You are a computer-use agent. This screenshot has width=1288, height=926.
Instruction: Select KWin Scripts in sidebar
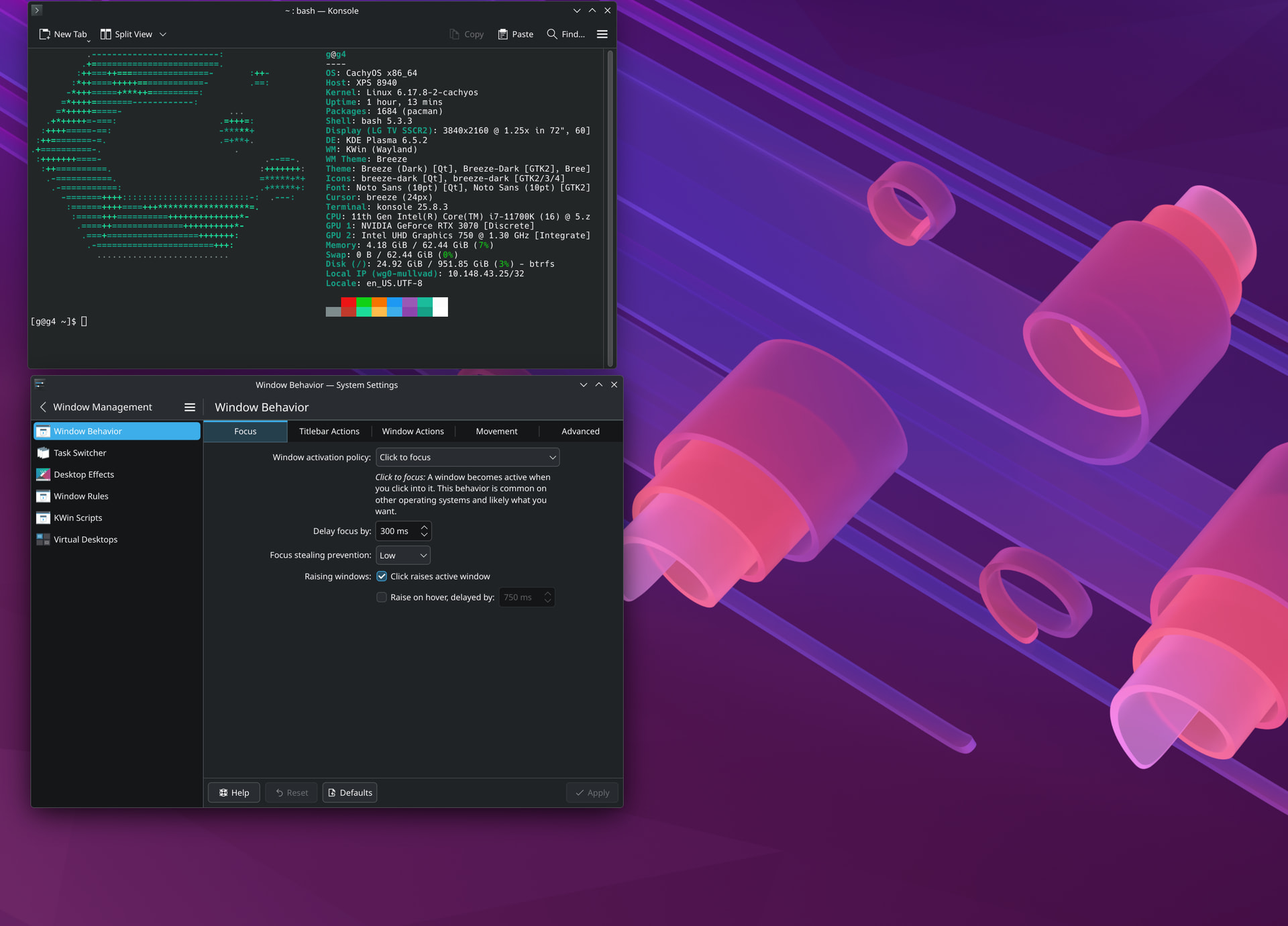(x=78, y=518)
